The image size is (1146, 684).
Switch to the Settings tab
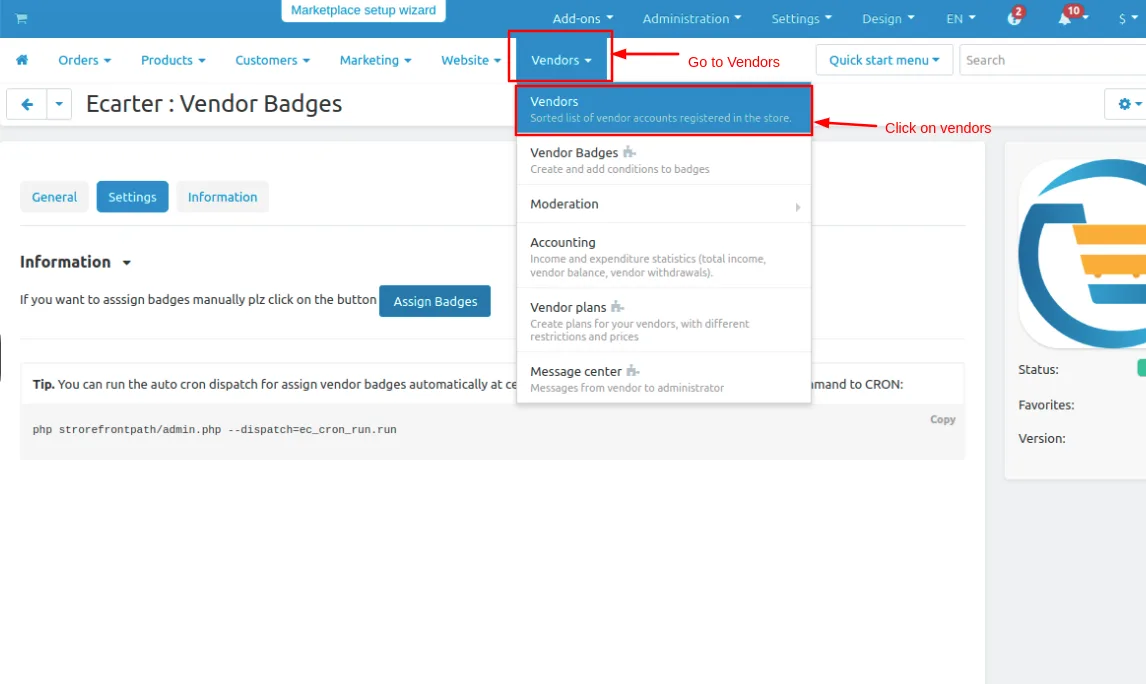pyautogui.click(x=132, y=197)
